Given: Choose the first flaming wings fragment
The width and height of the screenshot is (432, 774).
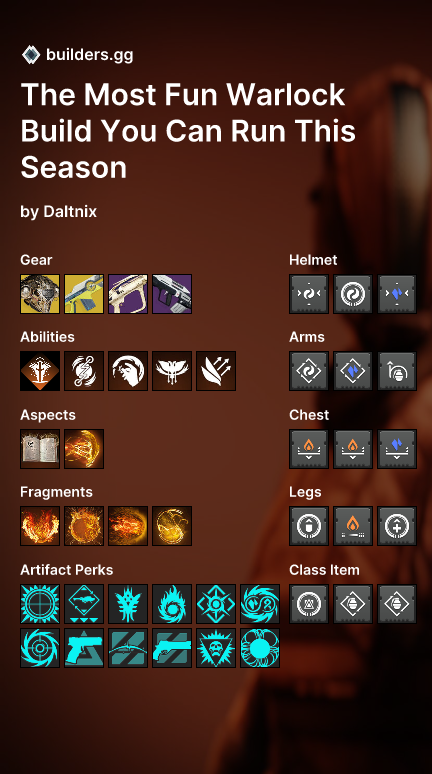Looking at the screenshot, I should click(40, 526).
